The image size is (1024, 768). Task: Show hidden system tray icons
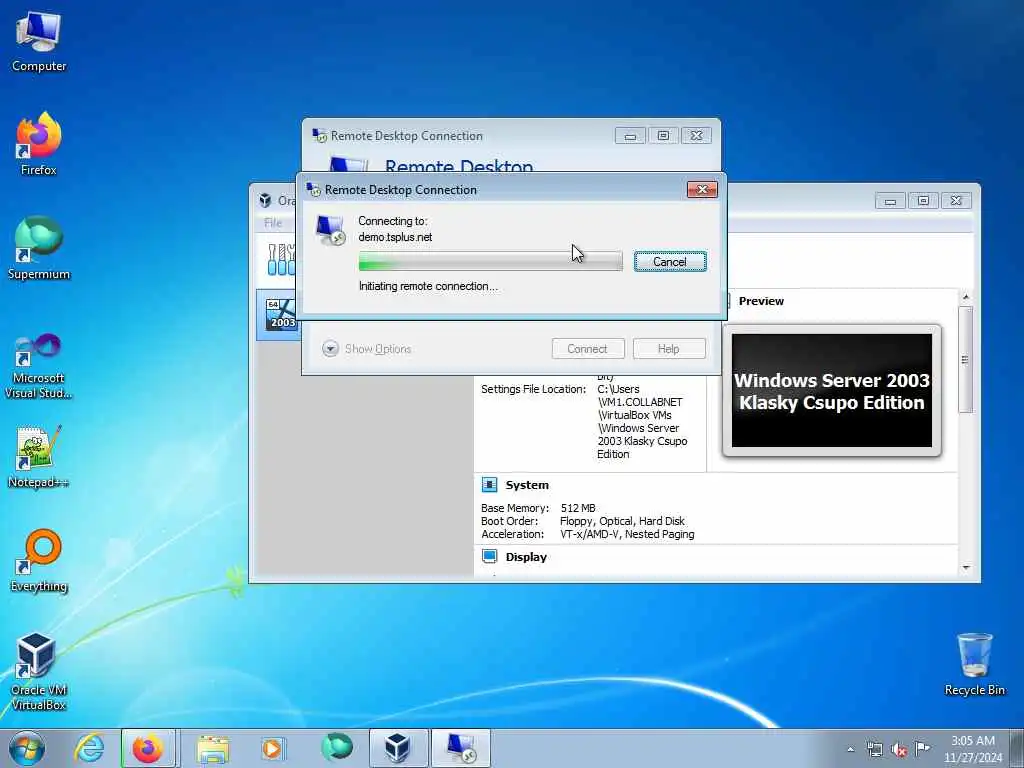pyautogui.click(x=850, y=749)
